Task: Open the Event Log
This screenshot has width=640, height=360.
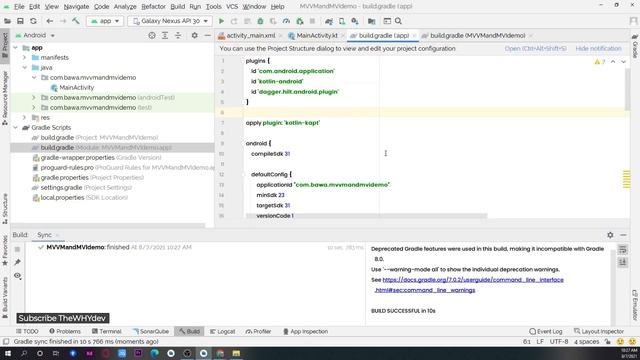Action: 545,331
